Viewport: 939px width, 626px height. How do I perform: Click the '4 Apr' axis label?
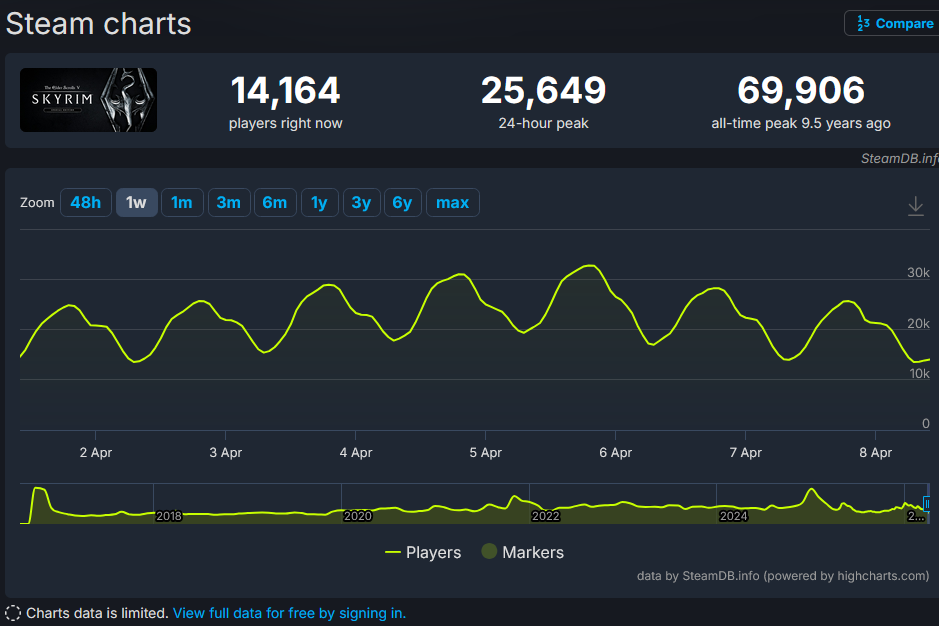pyautogui.click(x=356, y=453)
